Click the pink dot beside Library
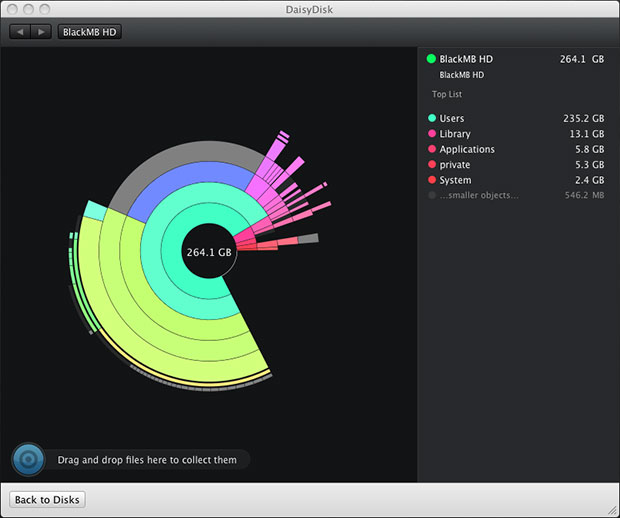 (x=432, y=133)
